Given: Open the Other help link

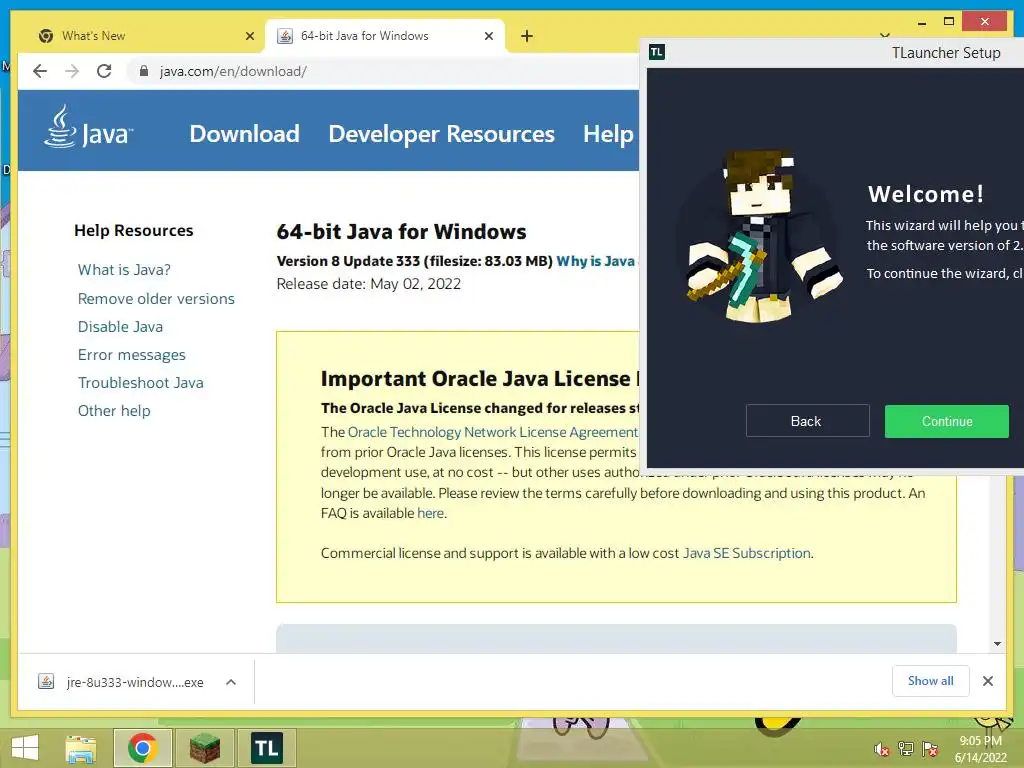Looking at the screenshot, I should pyautogui.click(x=114, y=411).
